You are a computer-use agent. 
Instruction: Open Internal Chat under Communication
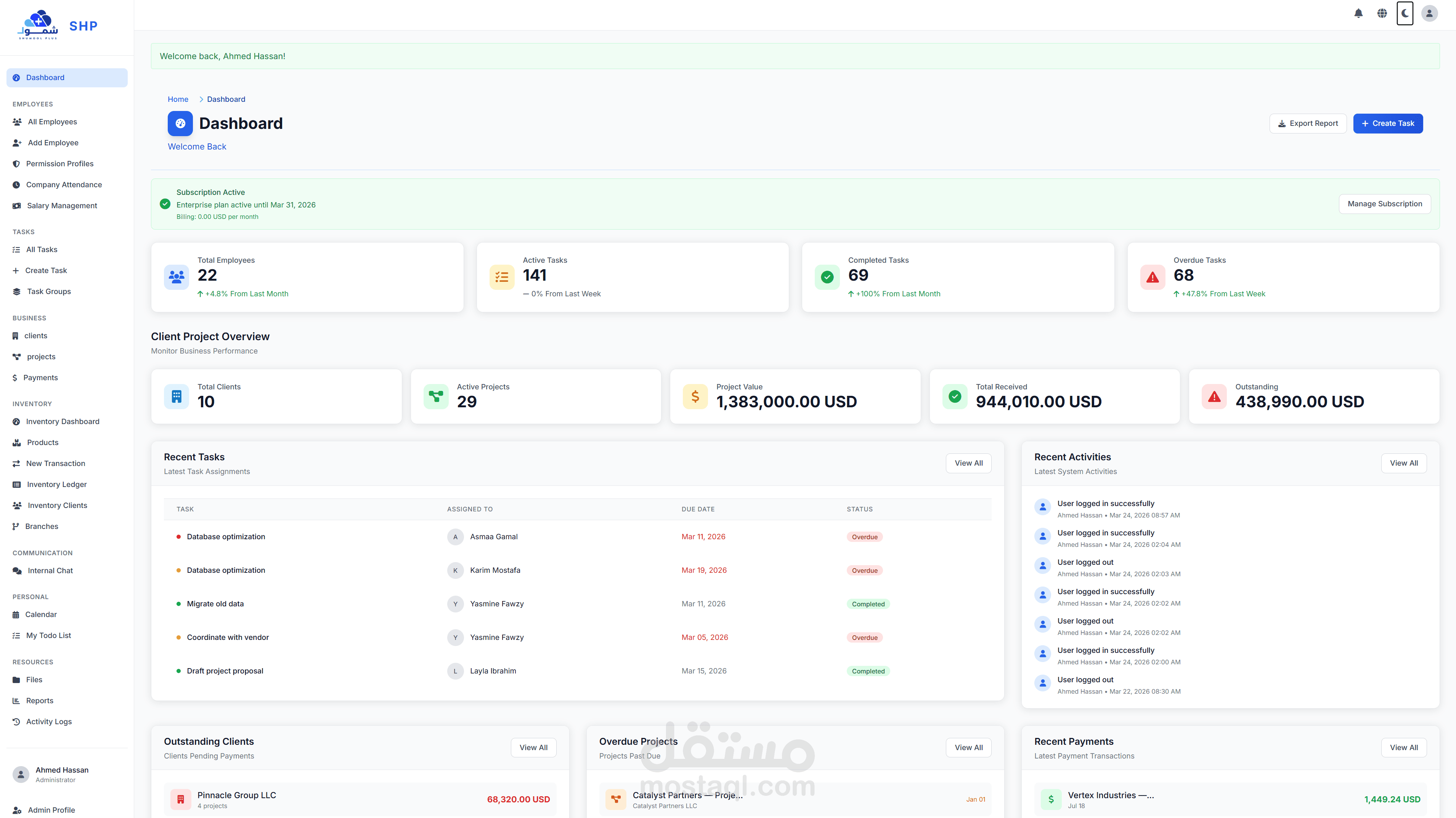(x=50, y=571)
